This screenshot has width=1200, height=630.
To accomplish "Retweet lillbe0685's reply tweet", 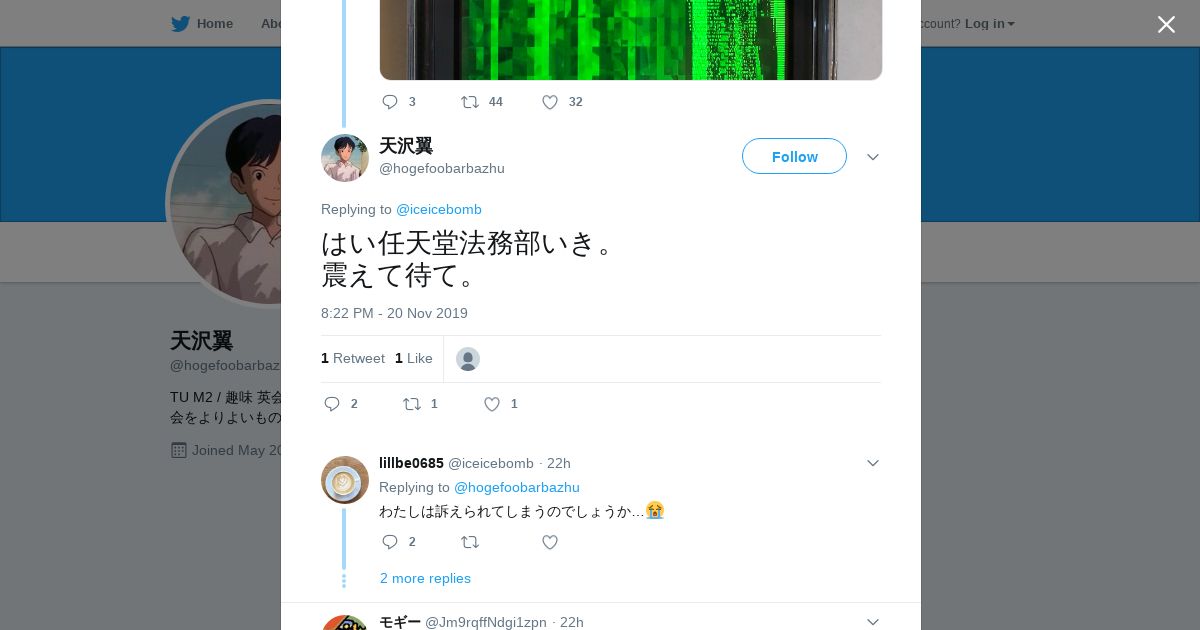I will coord(470,542).
